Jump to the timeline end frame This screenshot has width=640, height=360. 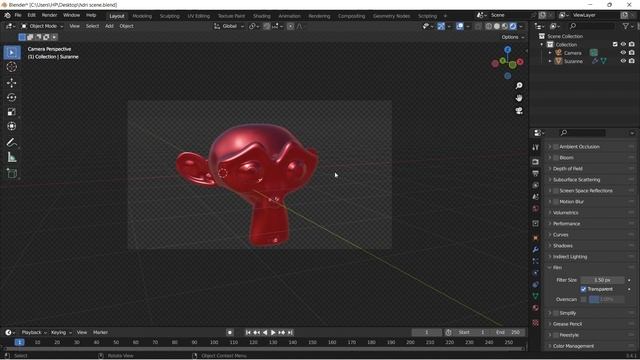point(290,333)
